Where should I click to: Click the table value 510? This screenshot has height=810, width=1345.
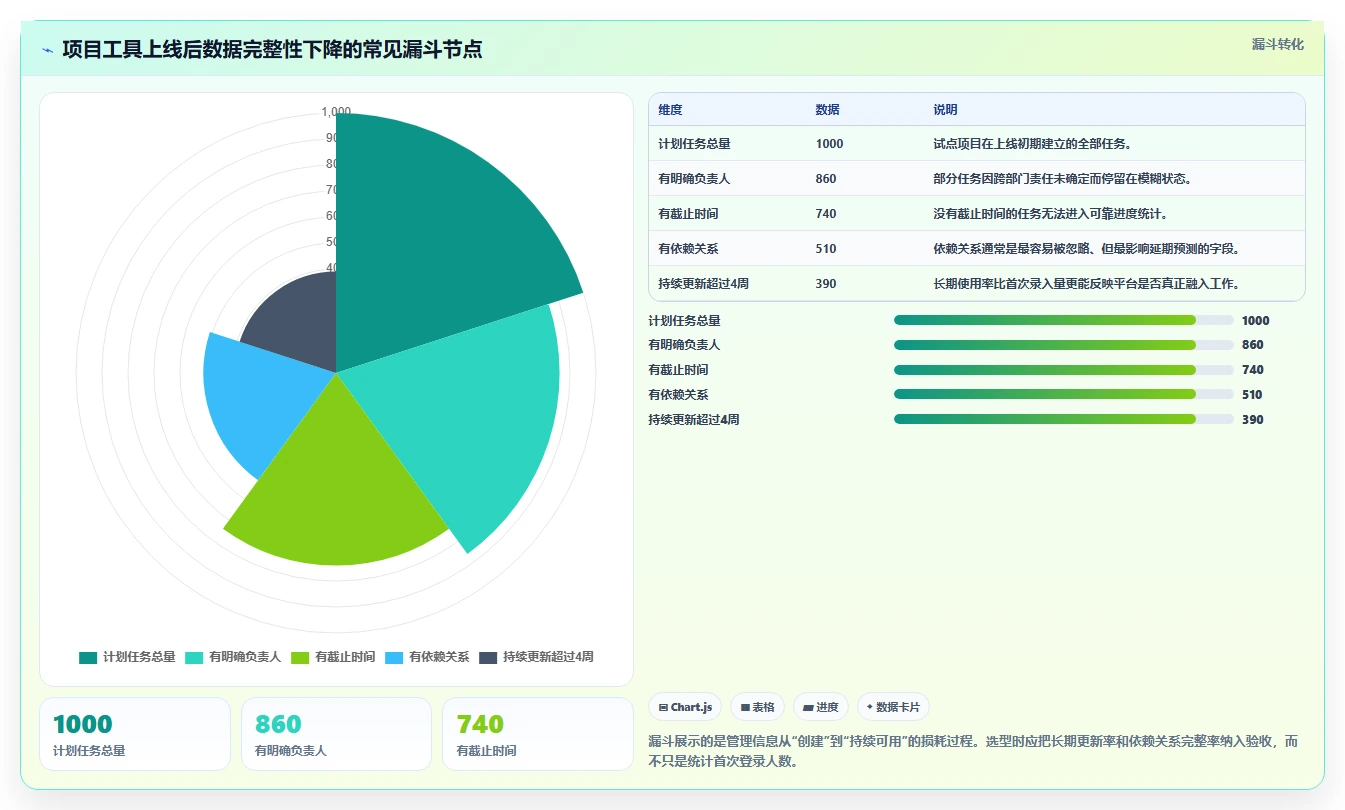(826, 249)
